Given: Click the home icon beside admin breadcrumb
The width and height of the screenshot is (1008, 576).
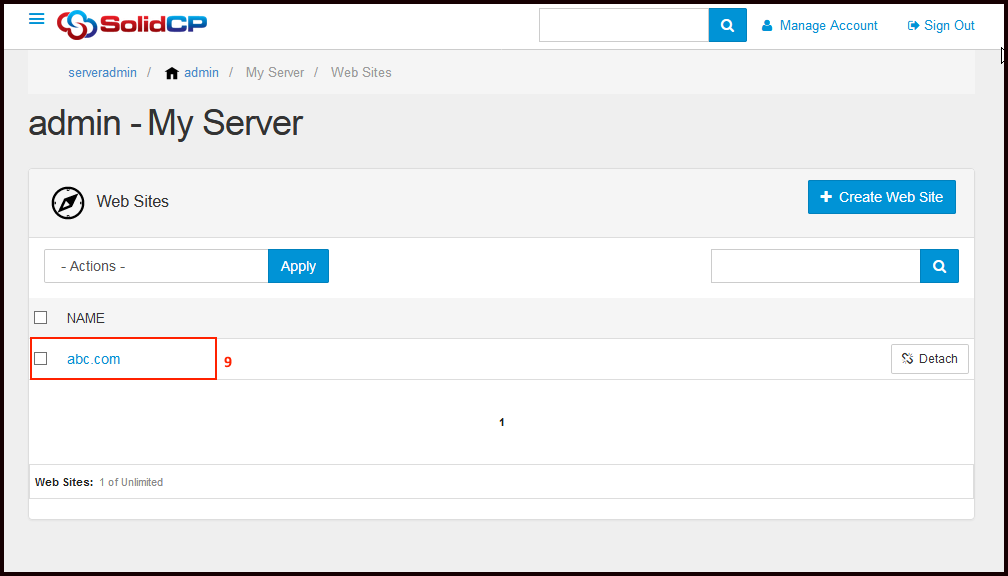Looking at the screenshot, I should pos(172,73).
